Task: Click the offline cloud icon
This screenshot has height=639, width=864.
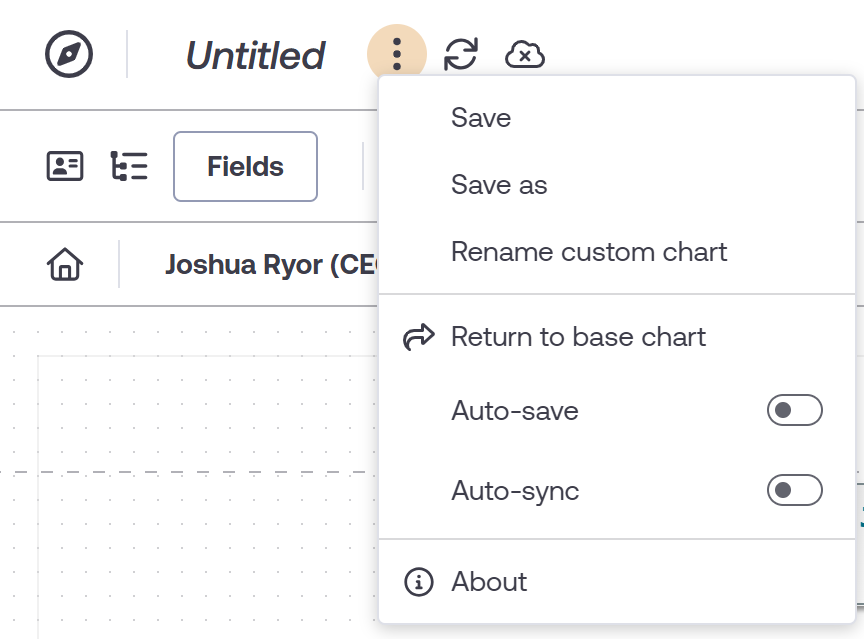Action: click(x=524, y=55)
